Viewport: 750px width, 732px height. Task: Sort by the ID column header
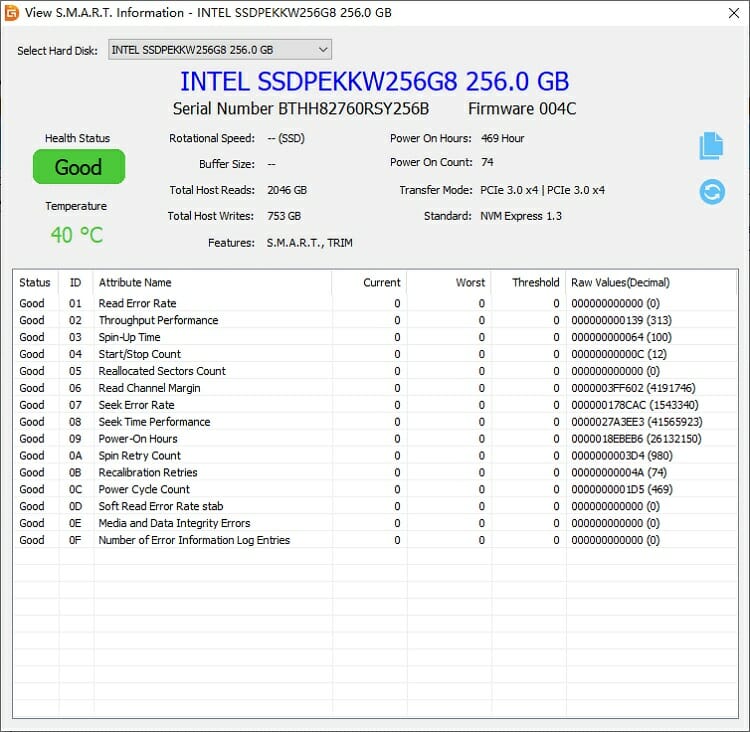[x=76, y=283]
